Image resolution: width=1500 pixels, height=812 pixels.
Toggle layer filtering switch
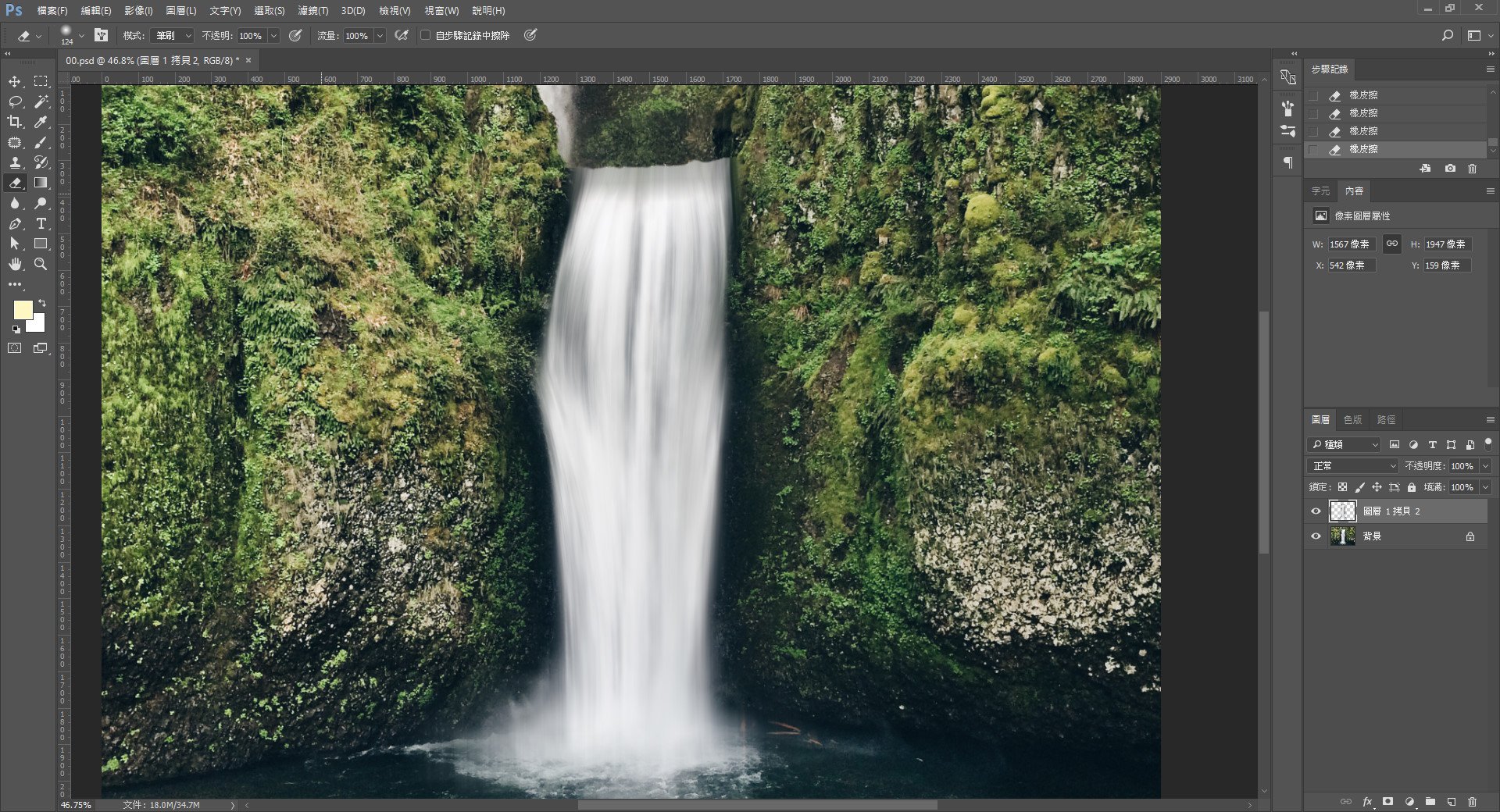tap(1488, 443)
